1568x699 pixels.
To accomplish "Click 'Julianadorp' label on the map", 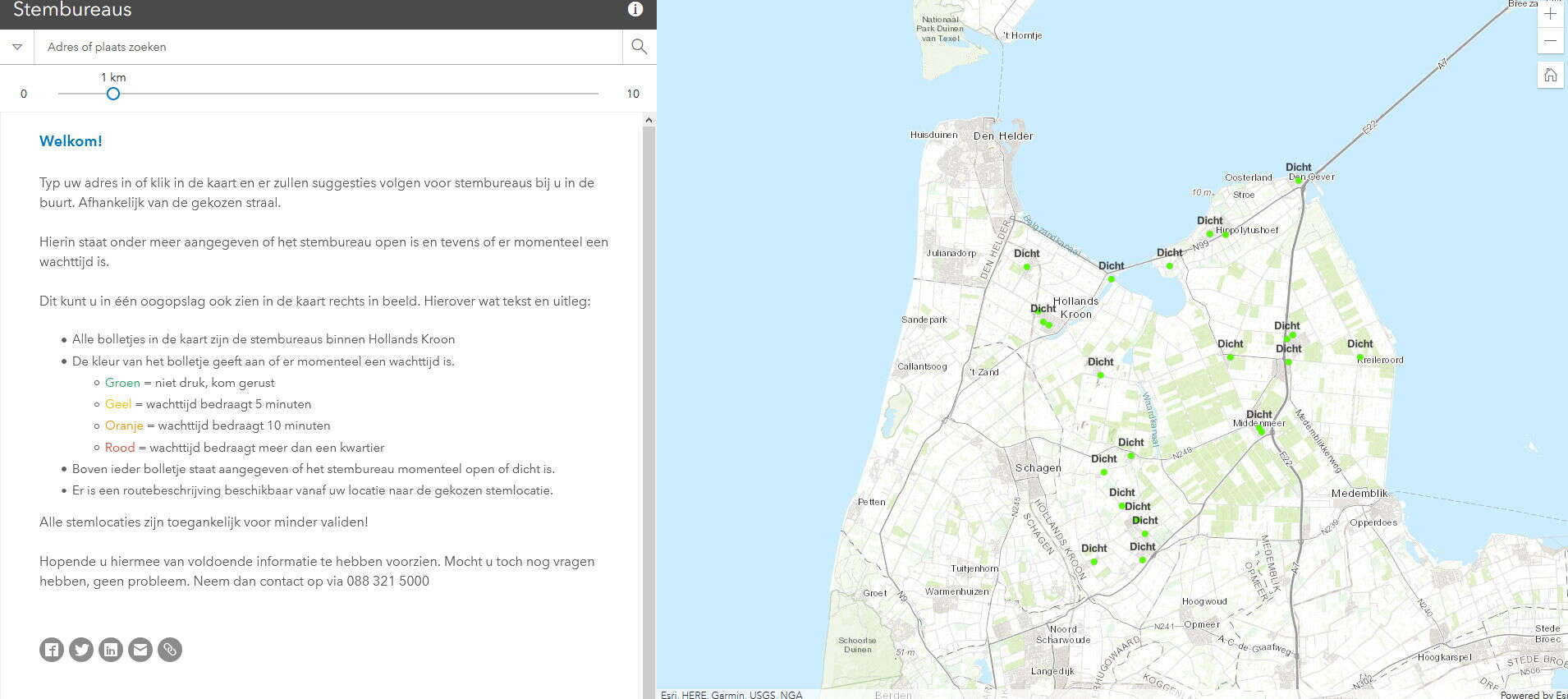I will [x=951, y=253].
